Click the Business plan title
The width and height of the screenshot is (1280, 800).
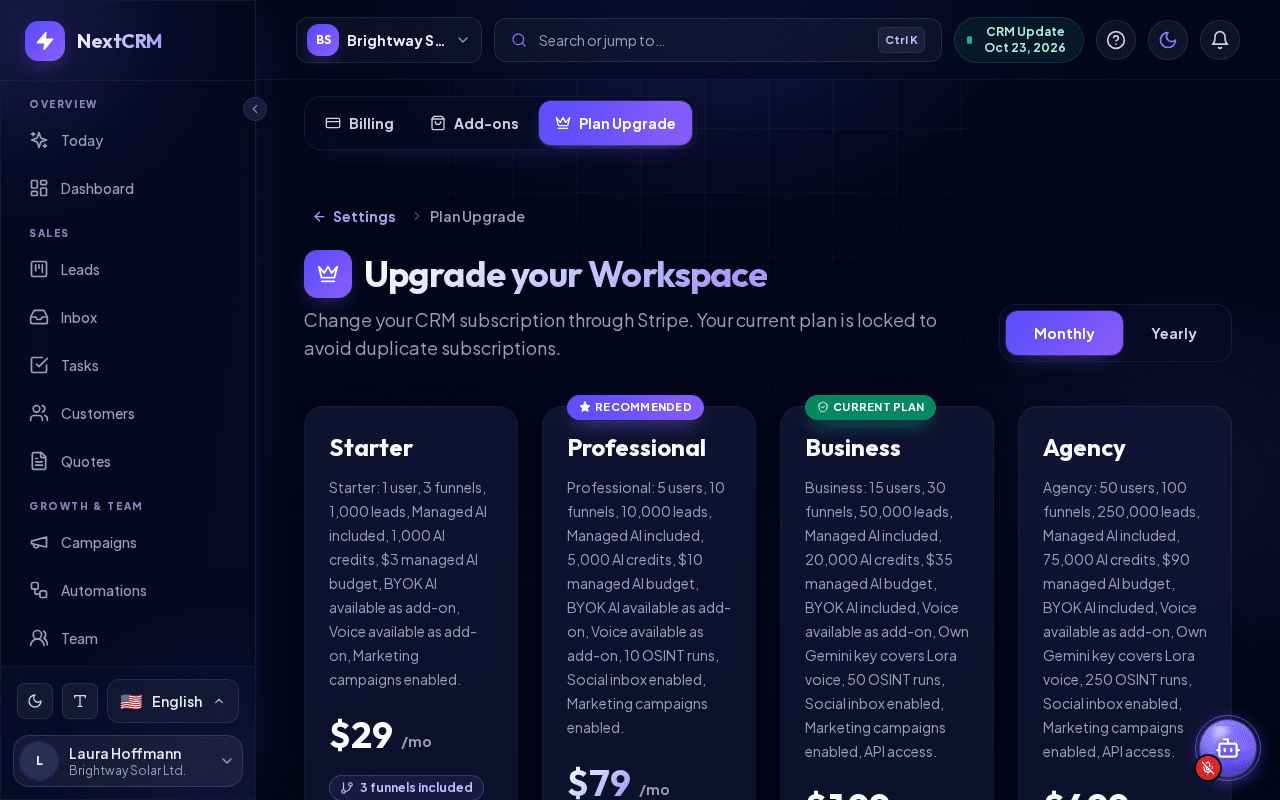coord(853,448)
